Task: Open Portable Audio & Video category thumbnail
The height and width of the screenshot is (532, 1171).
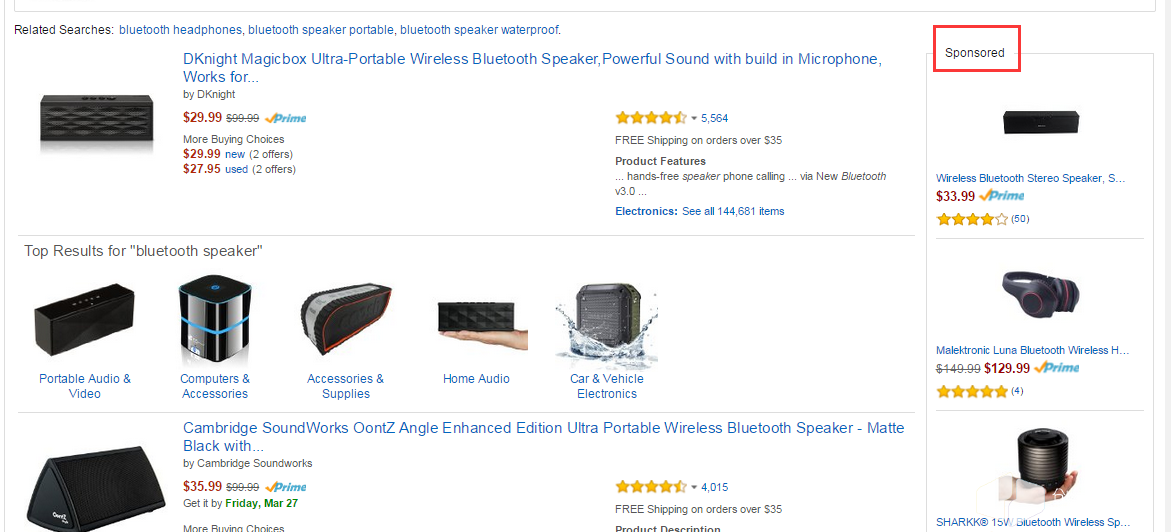Action: tap(84, 320)
